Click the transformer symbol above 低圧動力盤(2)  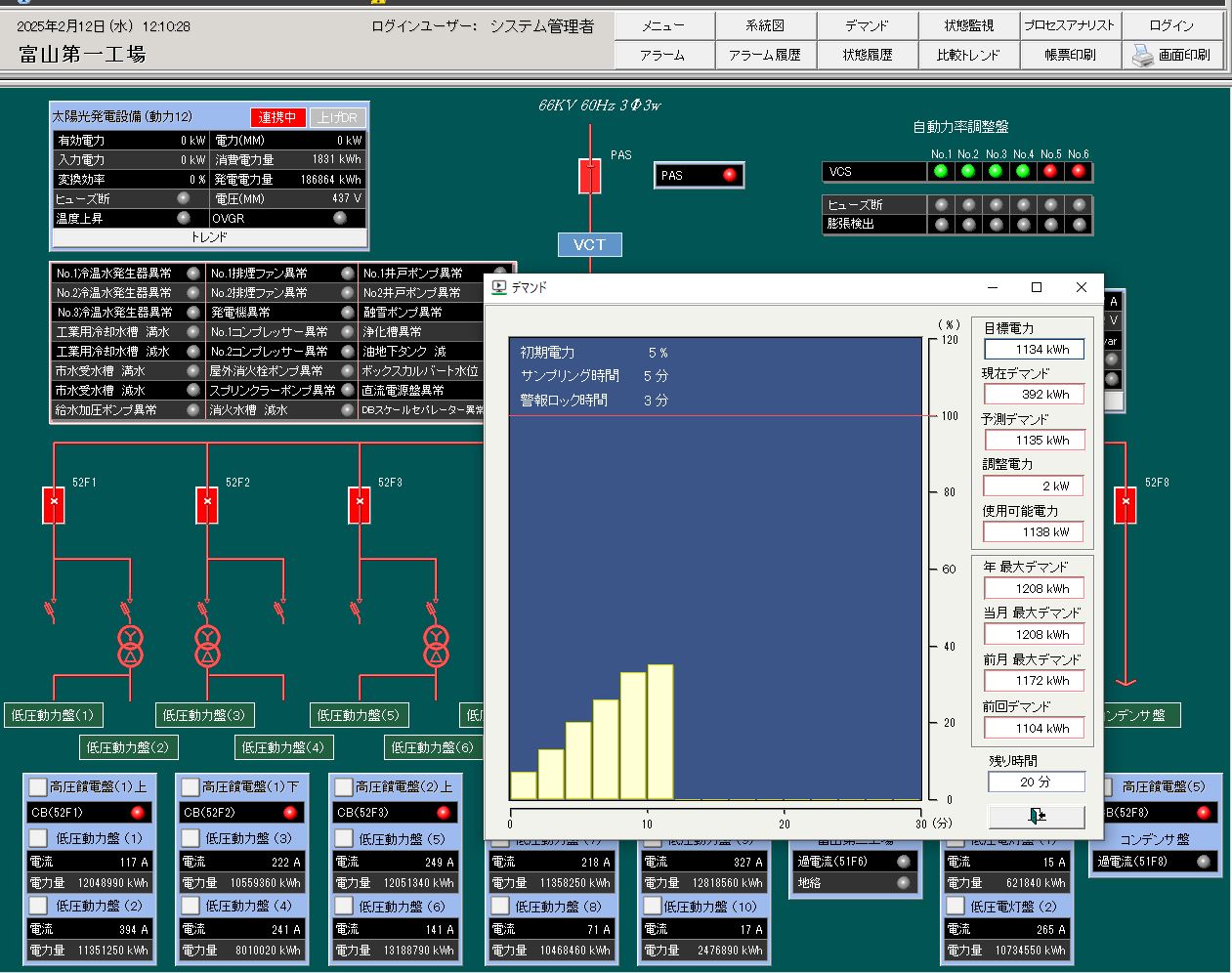tap(130, 647)
